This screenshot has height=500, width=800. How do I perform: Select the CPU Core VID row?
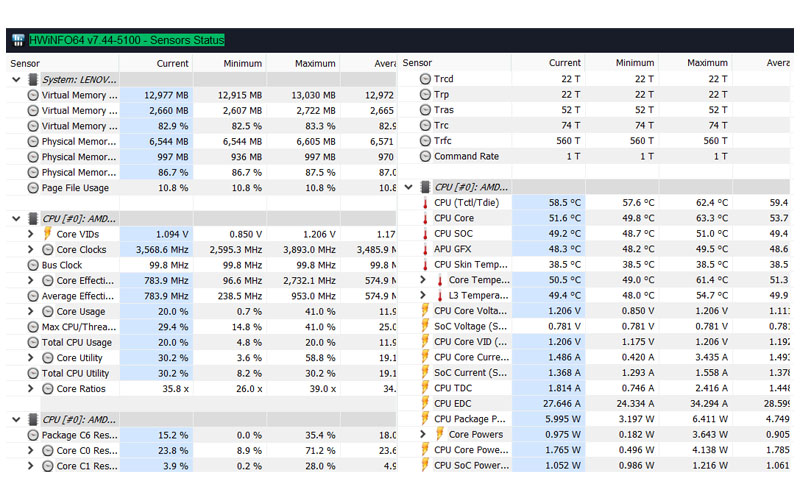point(595,342)
